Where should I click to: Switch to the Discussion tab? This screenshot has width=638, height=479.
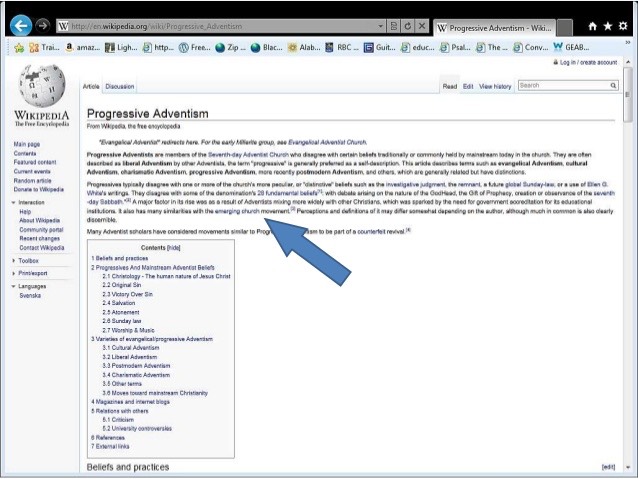[120, 86]
